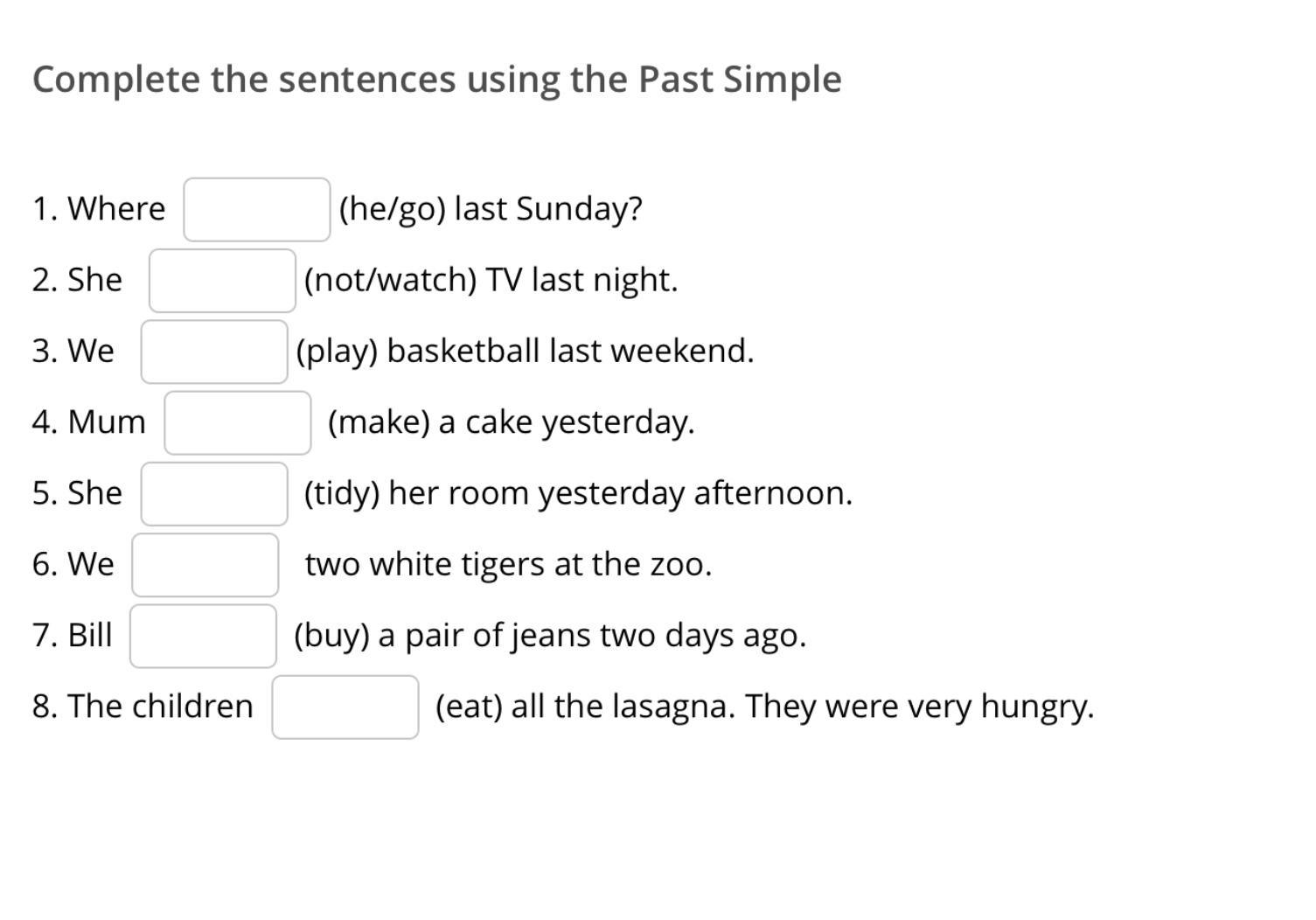Select the answer box for (not/watch) sentence

click(222, 281)
